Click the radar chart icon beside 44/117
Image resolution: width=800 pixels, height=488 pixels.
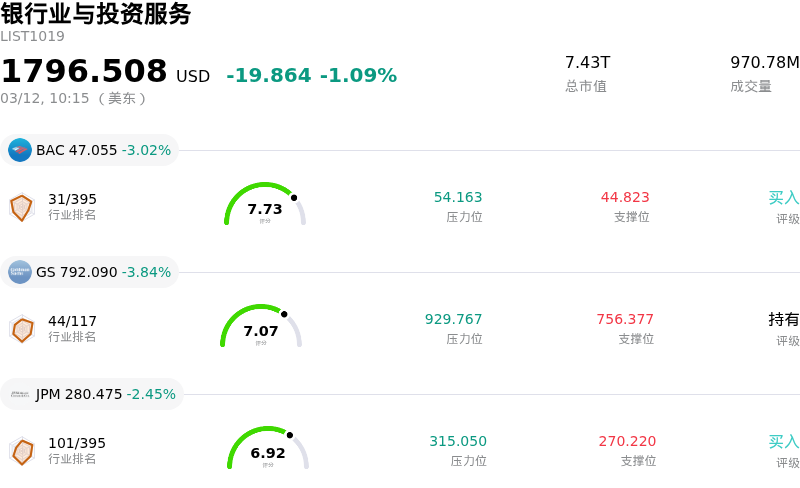pyautogui.click(x=21, y=329)
